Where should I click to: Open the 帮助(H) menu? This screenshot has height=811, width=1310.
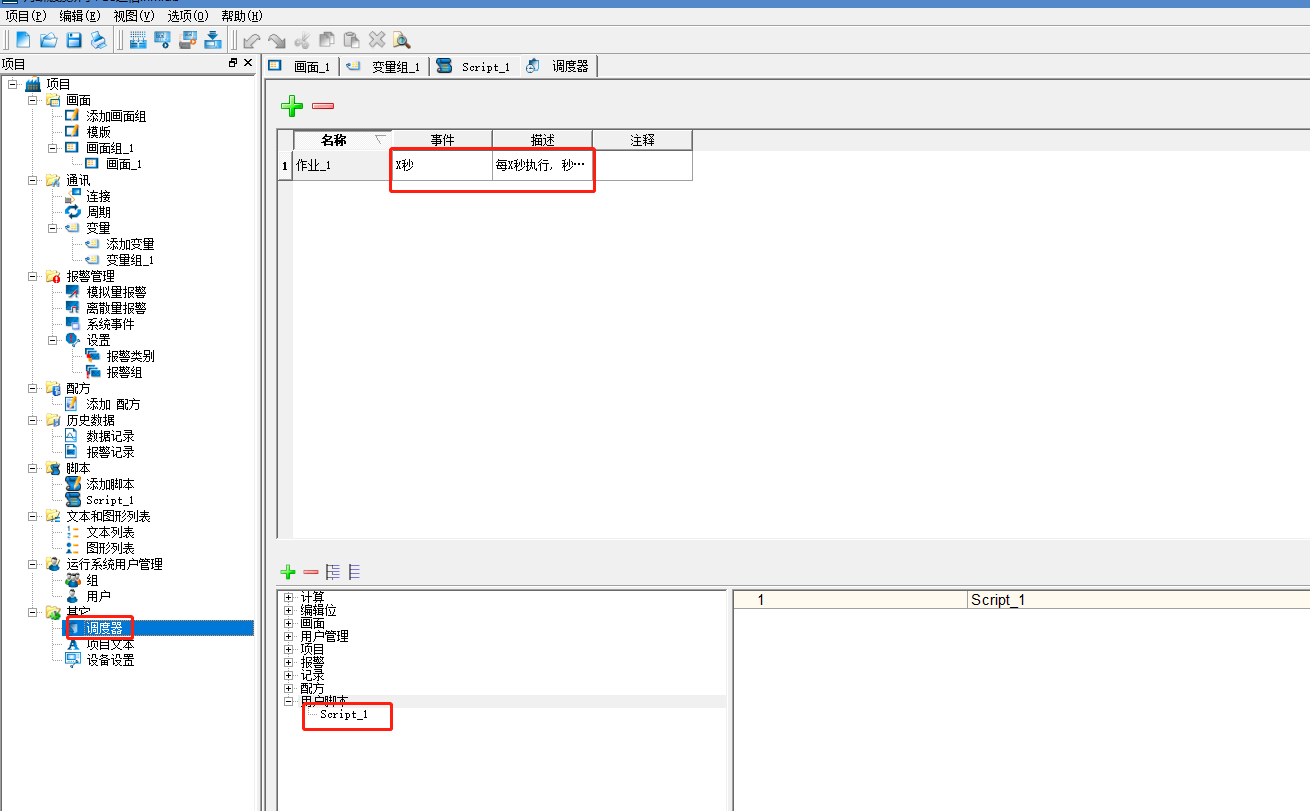tap(241, 16)
